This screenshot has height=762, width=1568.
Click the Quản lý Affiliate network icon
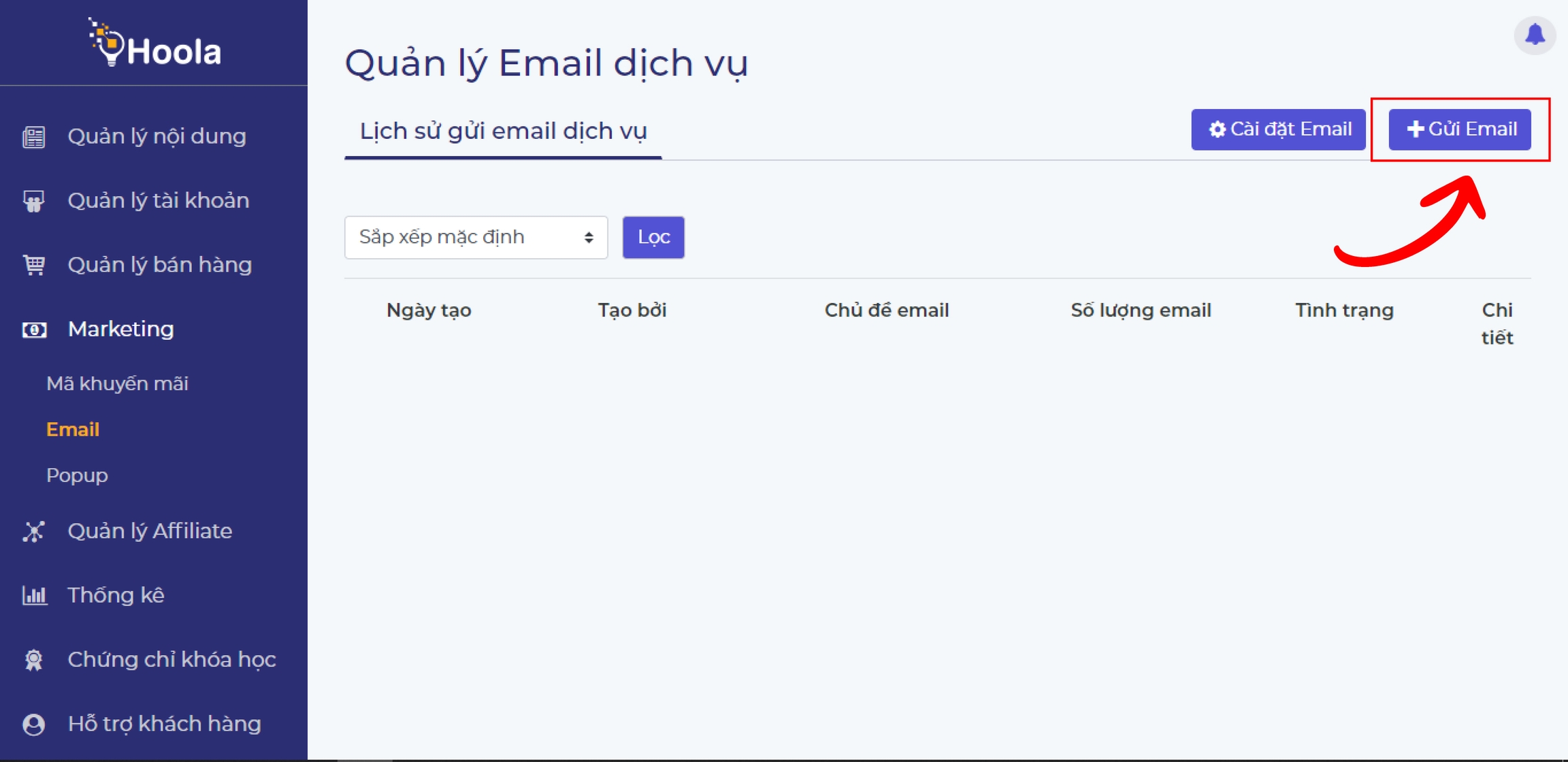(34, 531)
